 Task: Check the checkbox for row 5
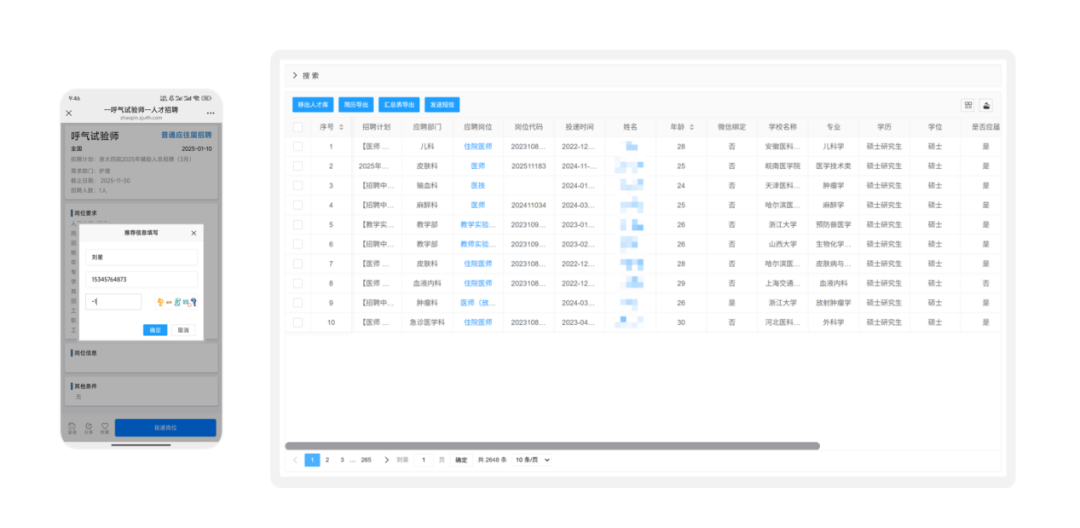[x=298, y=224]
